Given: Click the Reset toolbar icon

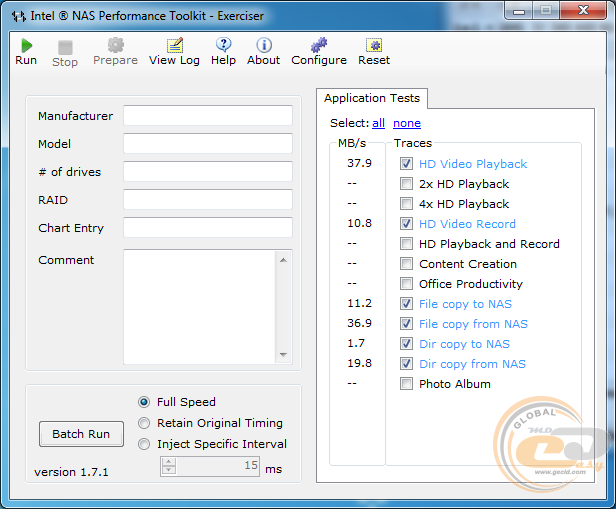Looking at the screenshot, I should click(374, 45).
